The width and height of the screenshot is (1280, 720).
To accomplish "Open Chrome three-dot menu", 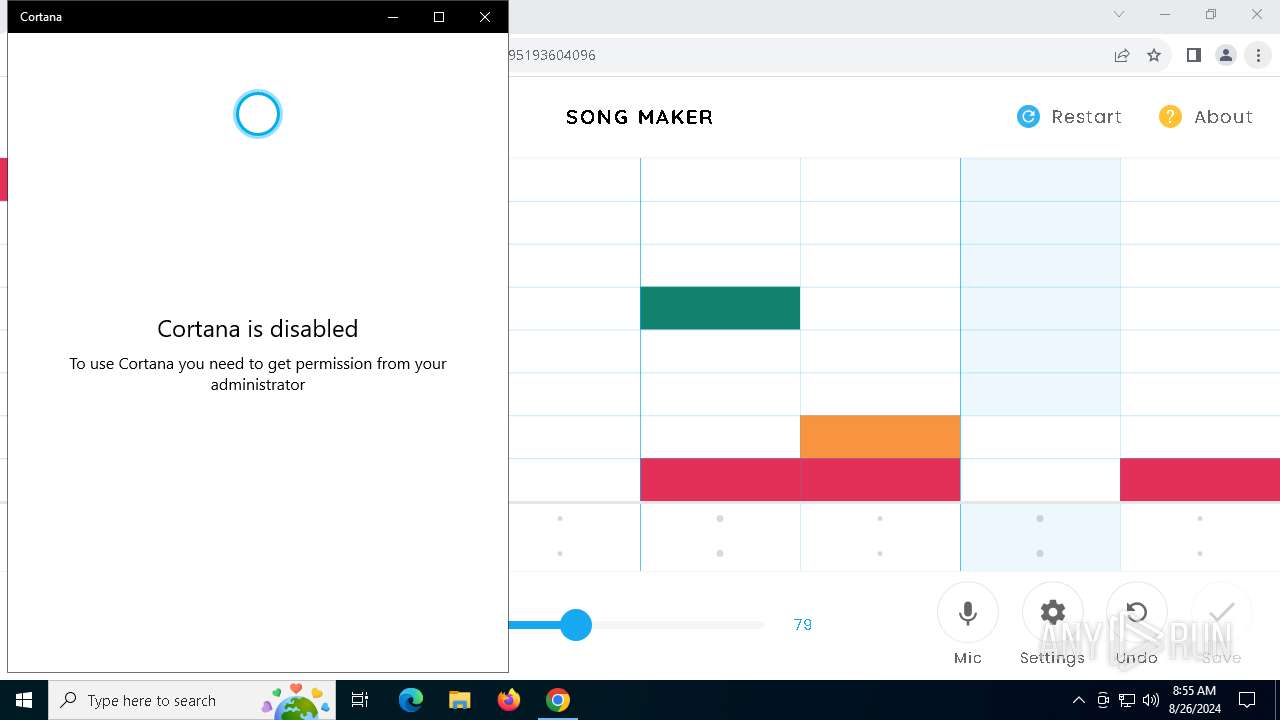I will 1259,55.
